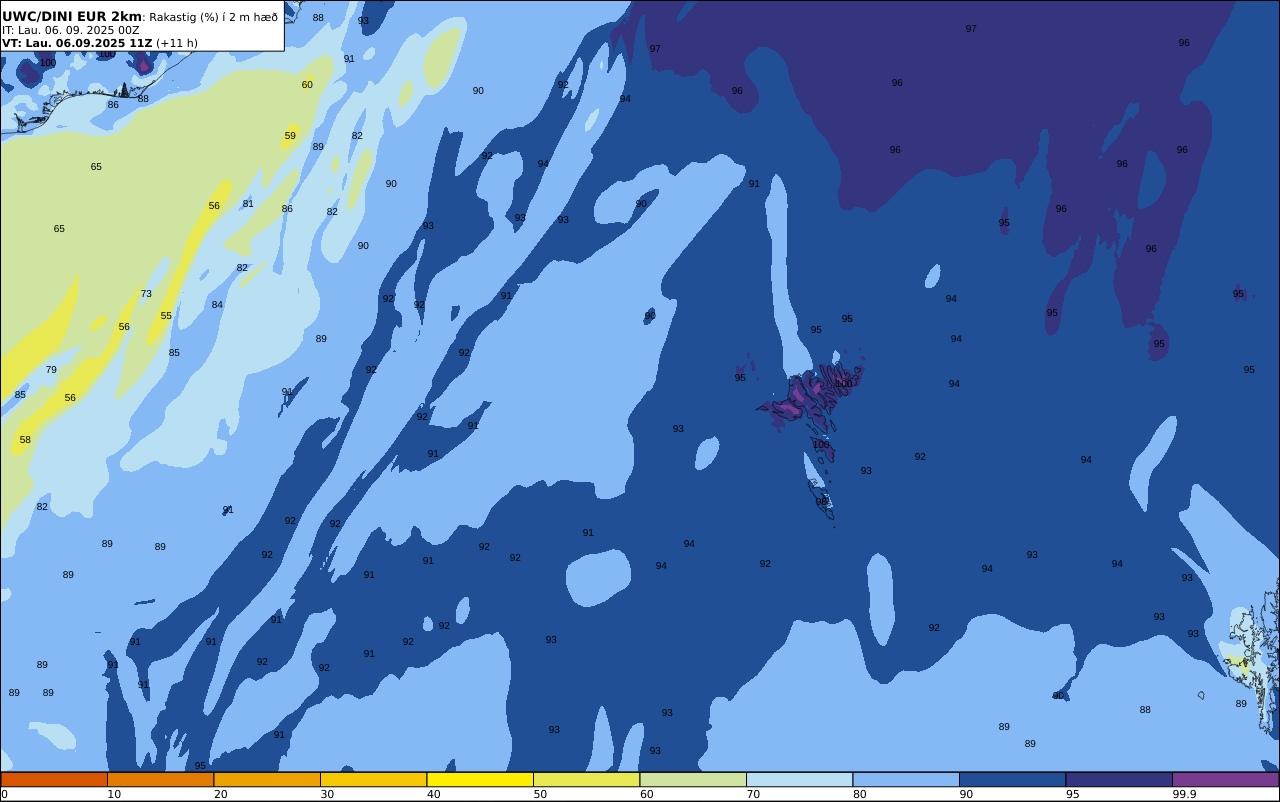The width and height of the screenshot is (1280, 802).
Task: Click the map humidity value '73'
Action: coord(146,294)
